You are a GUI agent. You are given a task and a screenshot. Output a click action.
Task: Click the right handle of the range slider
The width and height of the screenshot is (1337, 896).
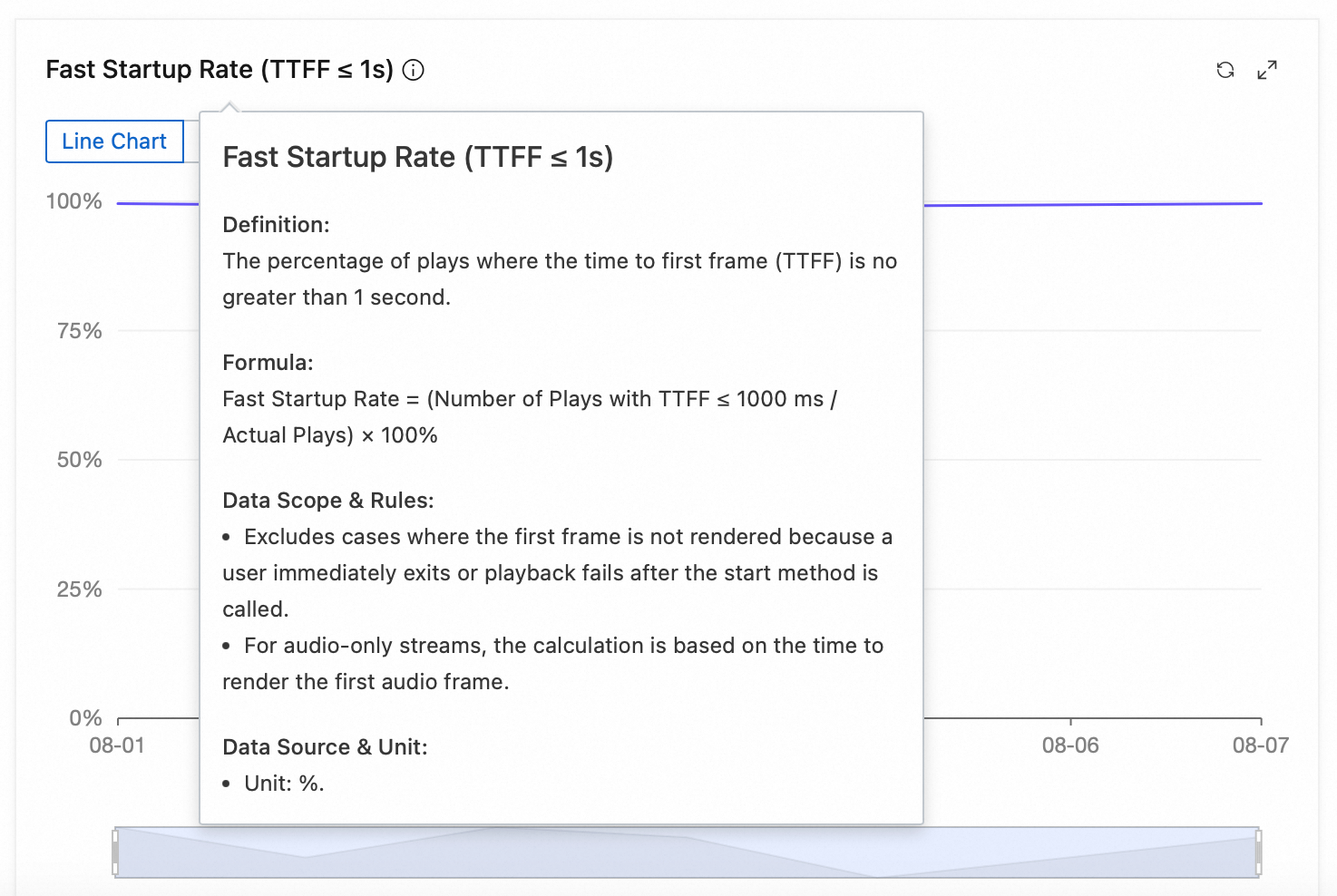[x=1259, y=852]
